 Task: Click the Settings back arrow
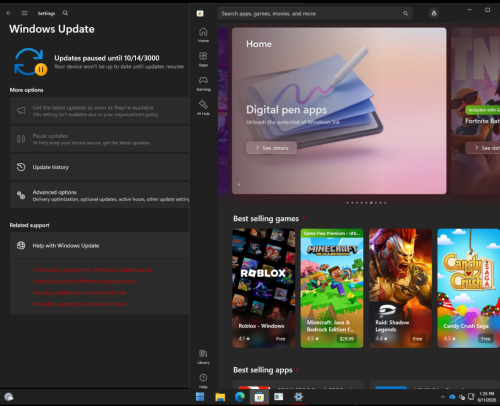tap(9, 13)
